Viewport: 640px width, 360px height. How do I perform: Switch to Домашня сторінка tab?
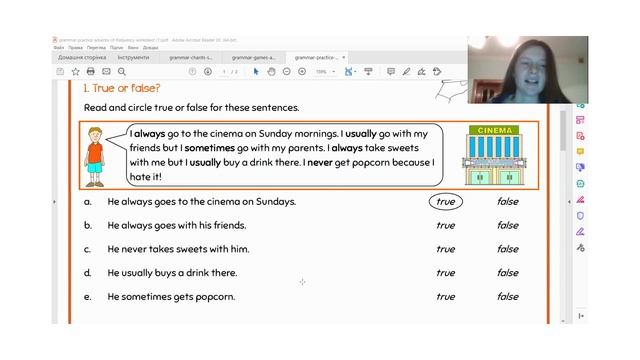[x=82, y=58]
